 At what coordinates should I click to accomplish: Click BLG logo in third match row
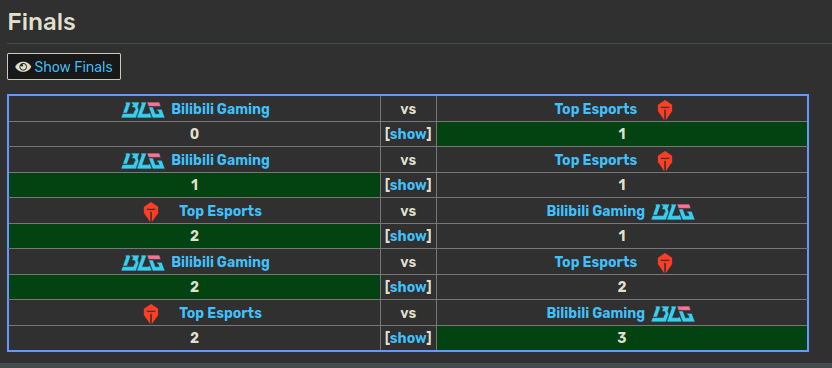(673, 212)
